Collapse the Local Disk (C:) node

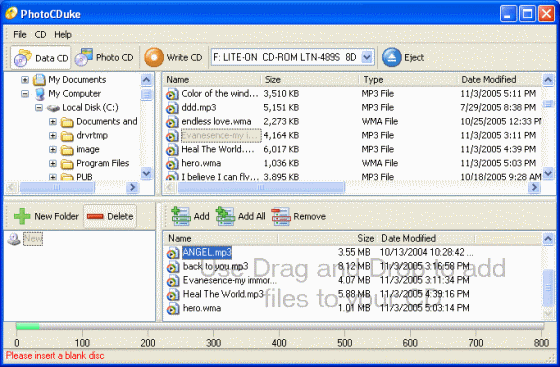(39, 107)
